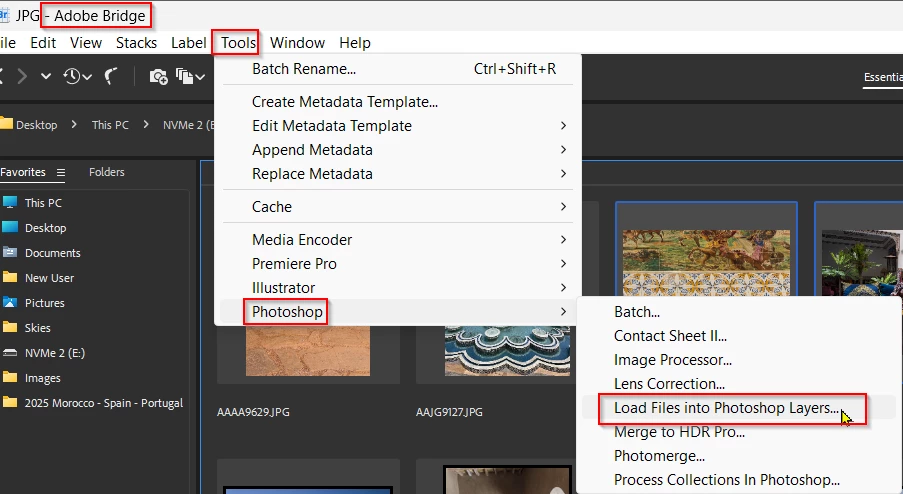Click the This PC monitor icon in Favorites
Viewport: 903px width, 494px height.
pyautogui.click(x=10, y=202)
